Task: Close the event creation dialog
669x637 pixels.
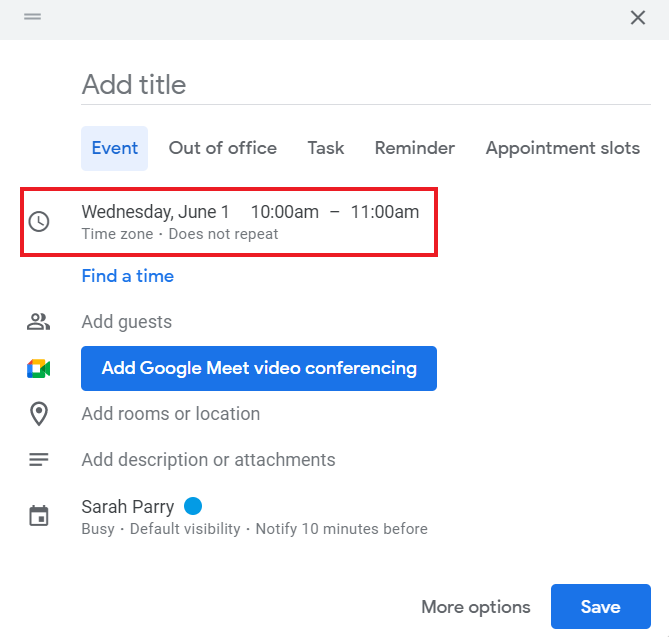Action: [637, 17]
